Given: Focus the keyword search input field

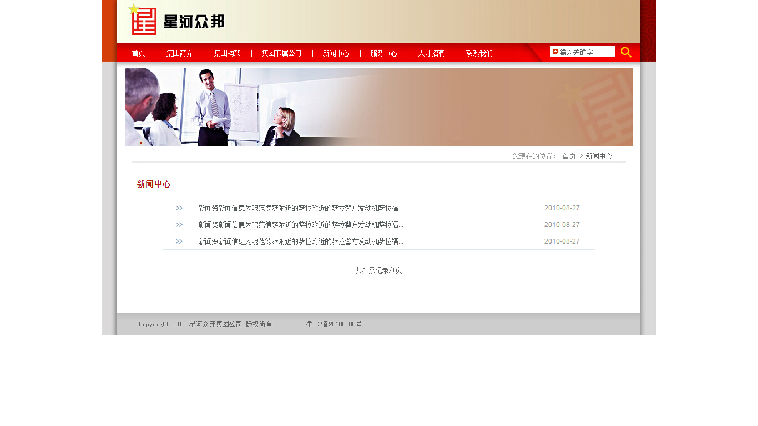Looking at the screenshot, I should click(x=582, y=52).
